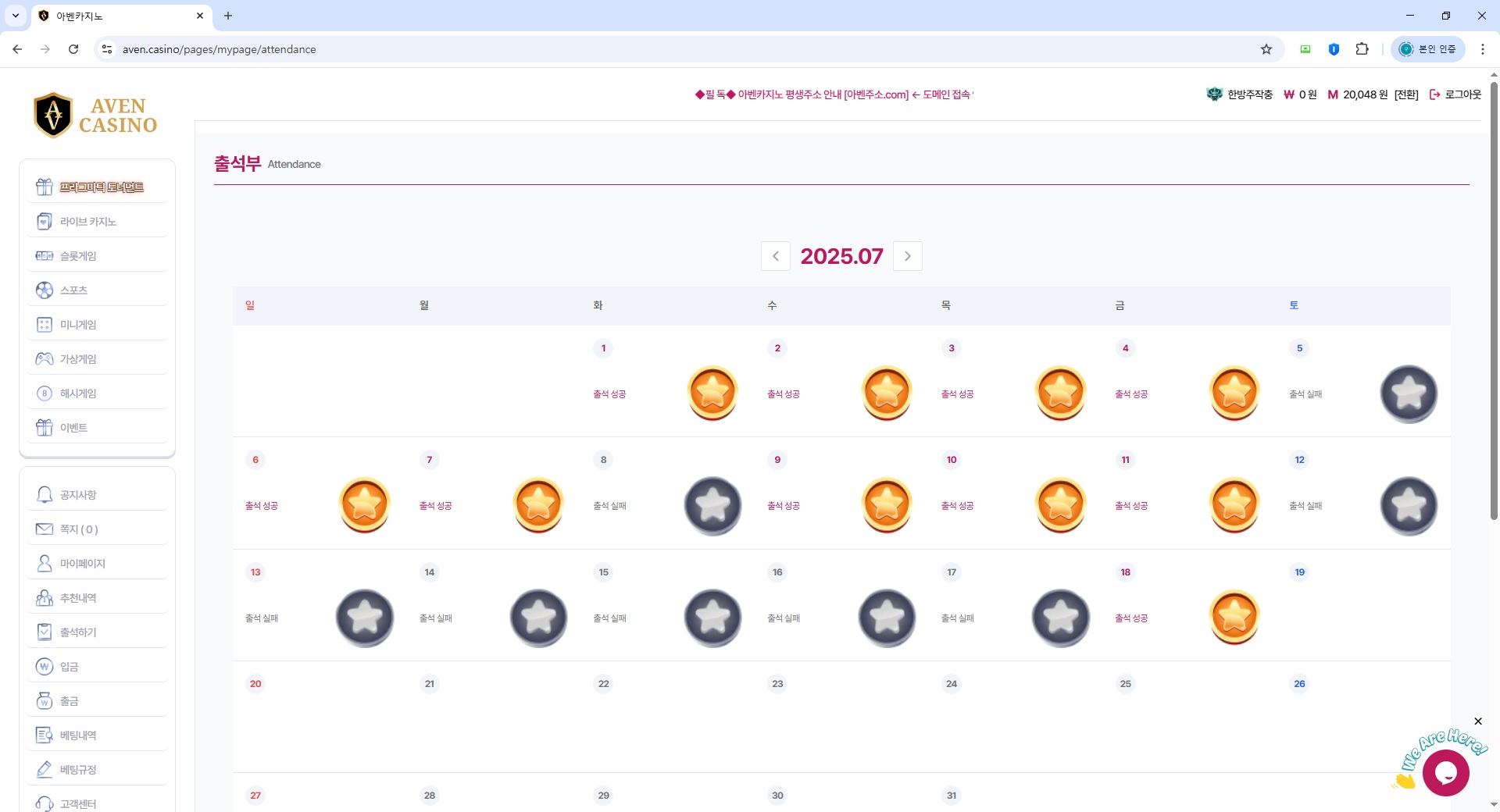The width and height of the screenshot is (1500, 812).
Task: Click the browser address bar
Action: click(x=625, y=49)
